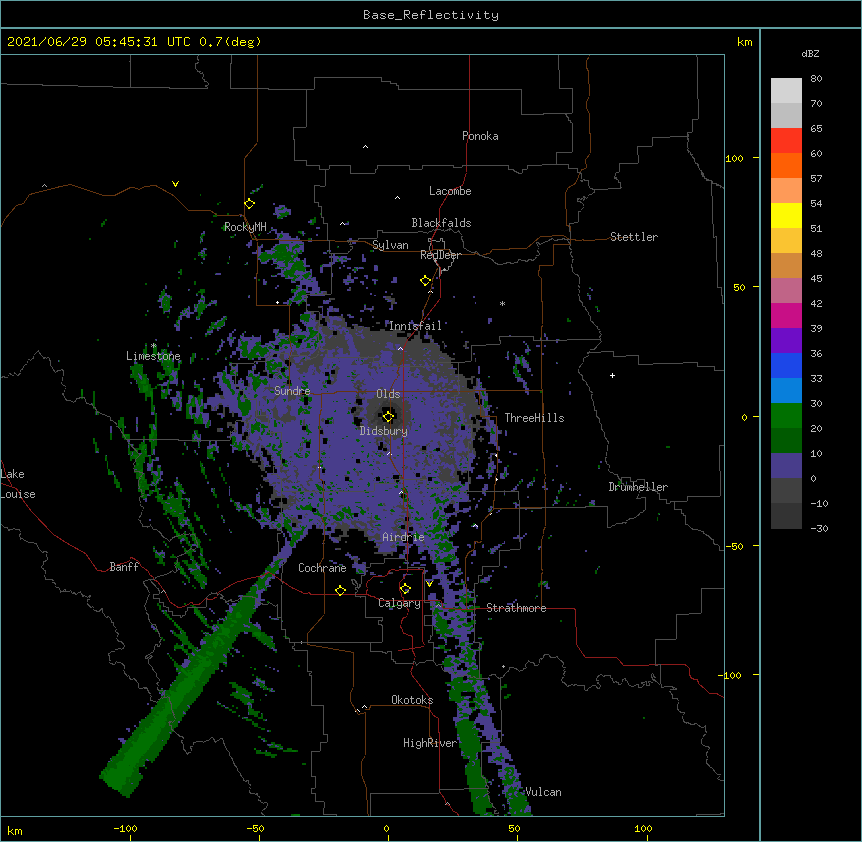Viewport: 862px width, 842px height.
Task: Select the bright blue 36 dBZ legend swatch
Action: [786, 365]
